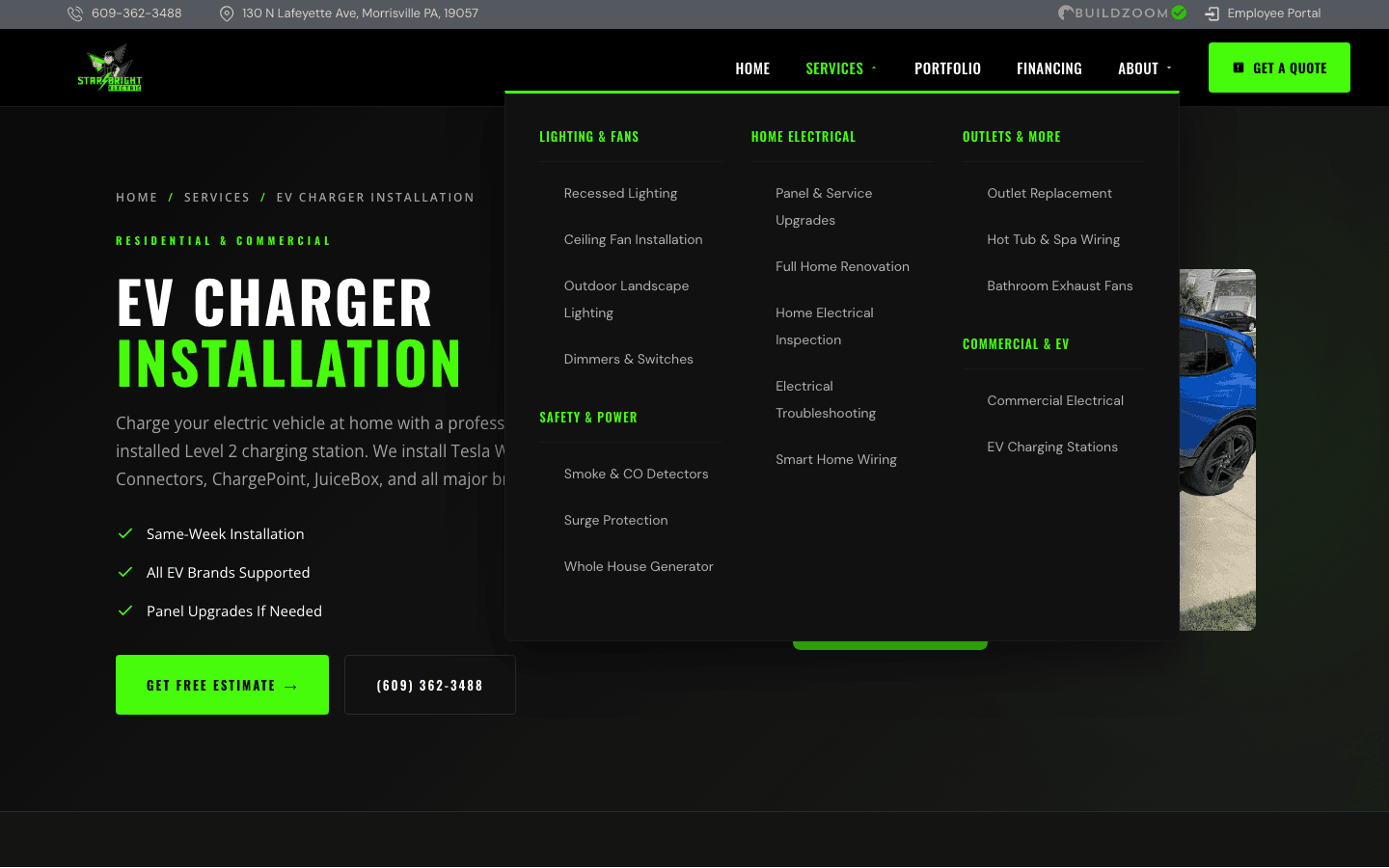Click the arrow icon on Get Free Estimate button
The width and height of the screenshot is (1389, 868).
(290, 685)
